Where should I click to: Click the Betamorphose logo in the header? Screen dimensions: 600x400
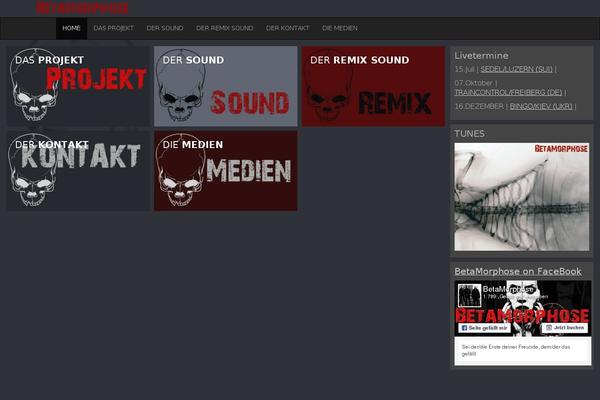point(82,8)
